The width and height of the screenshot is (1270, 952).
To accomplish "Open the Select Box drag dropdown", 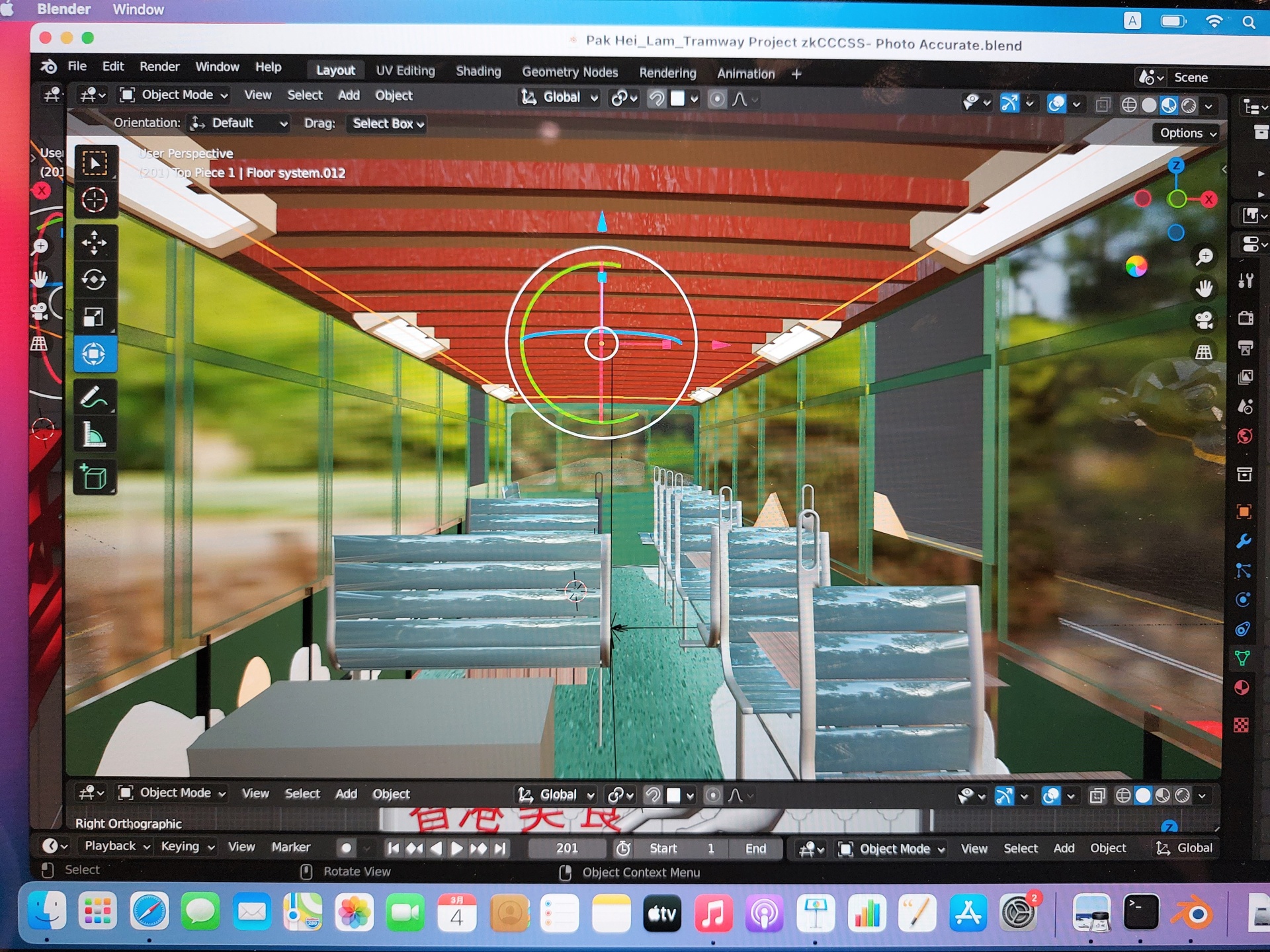I will point(387,124).
